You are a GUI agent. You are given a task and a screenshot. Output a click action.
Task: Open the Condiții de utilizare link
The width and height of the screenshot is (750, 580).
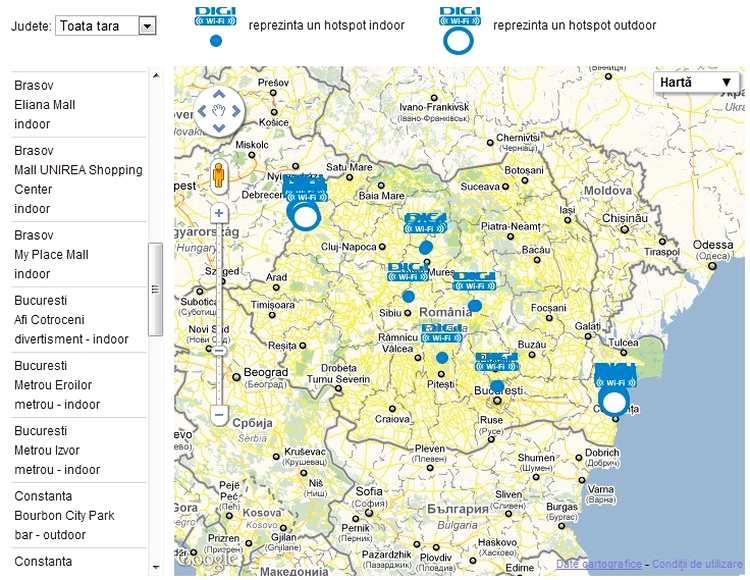[697, 564]
